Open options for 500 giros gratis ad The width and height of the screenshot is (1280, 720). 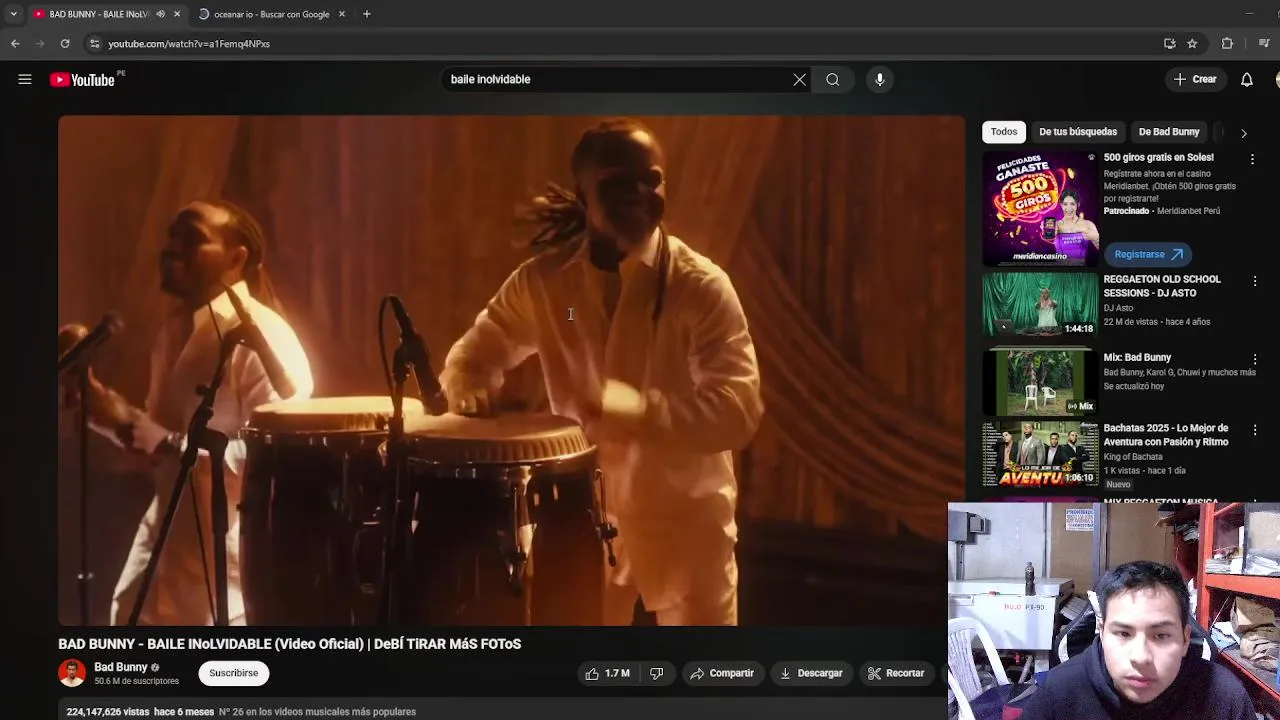point(1252,159)
